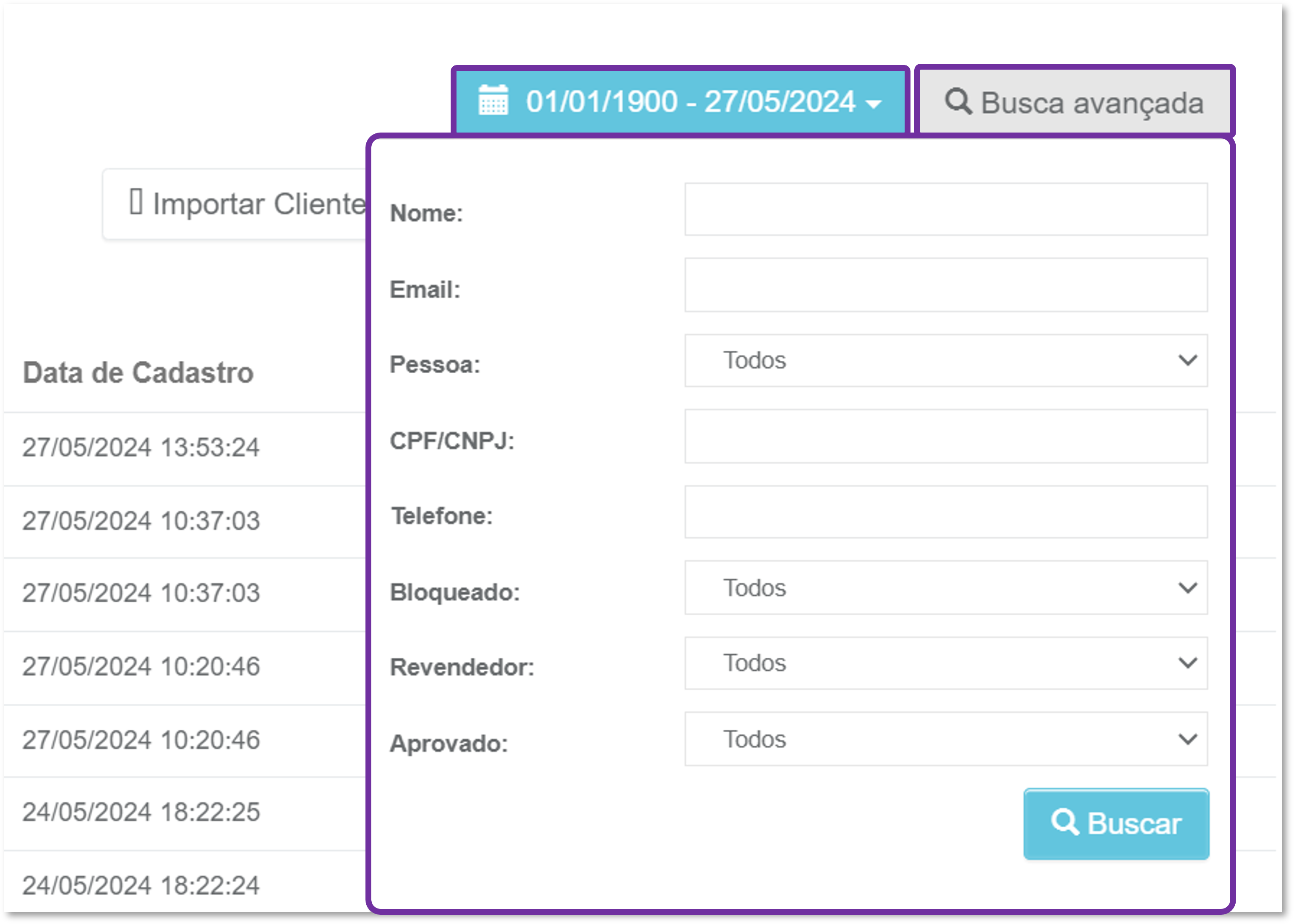1294x924 pixels.
Task: Click the Email: label
Action: click(x=425, y=289)
